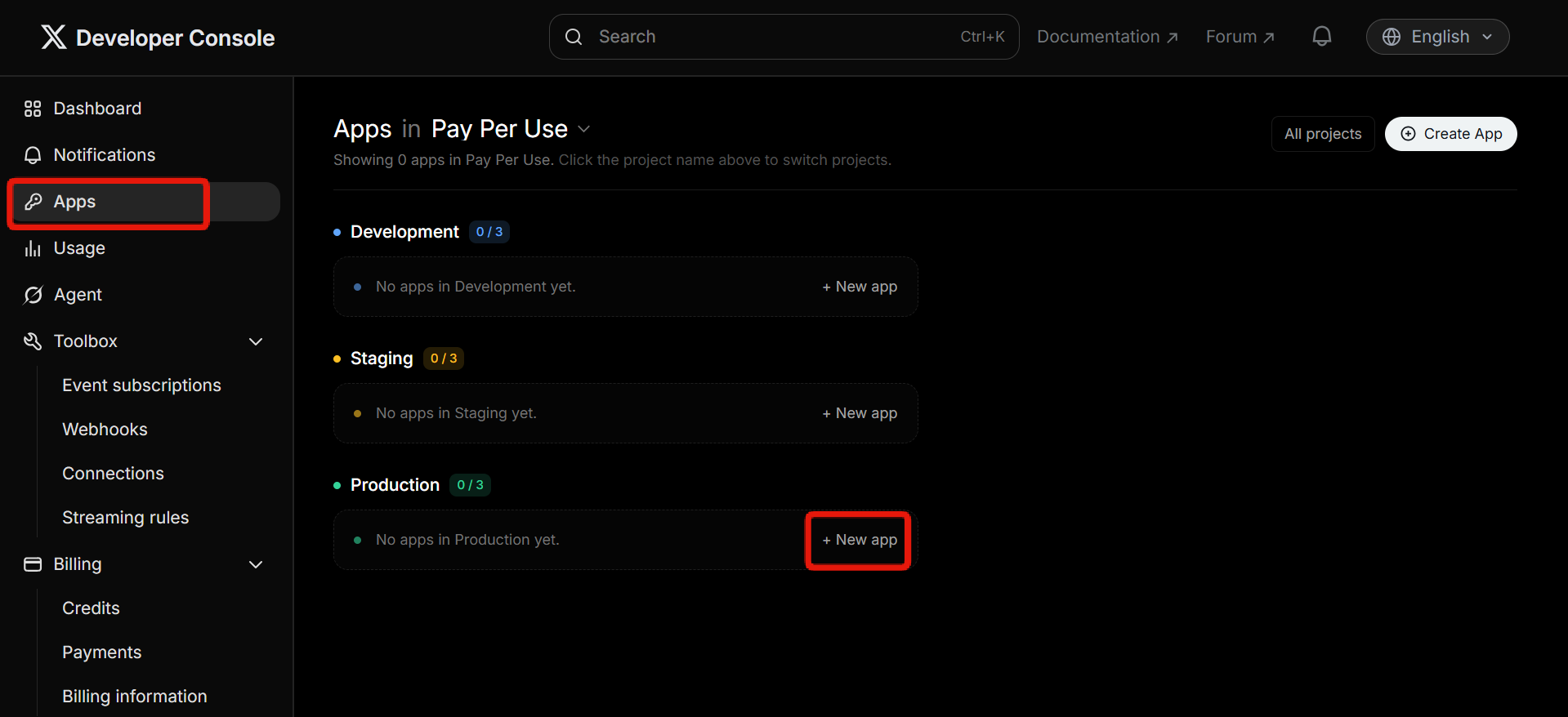Click "Showing 0 apps in Pay Per Use" text

coord(443,160)
